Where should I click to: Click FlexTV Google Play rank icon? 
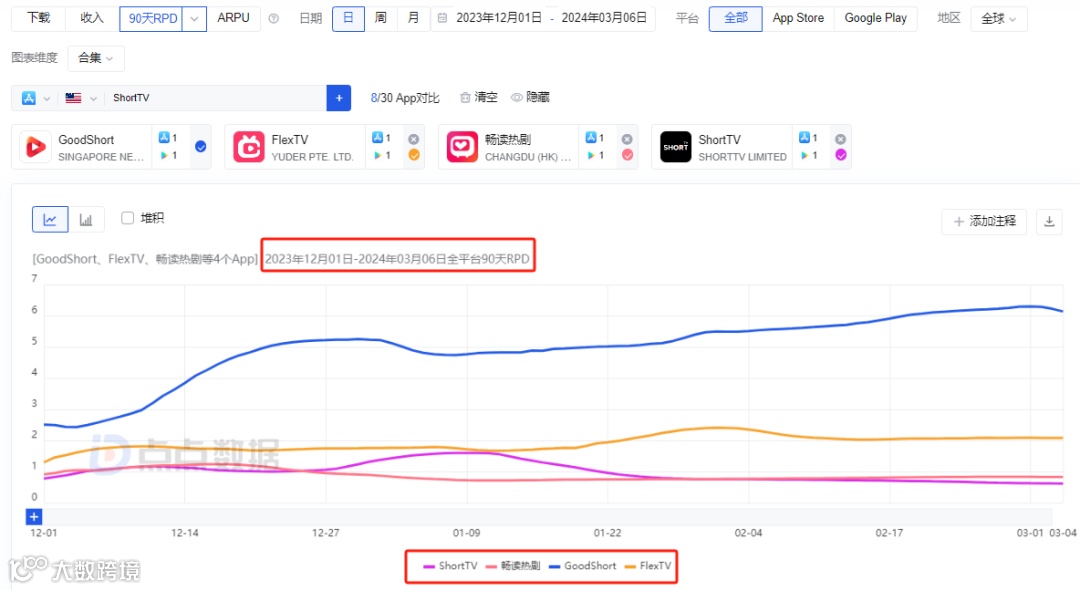tap(377, 156)
